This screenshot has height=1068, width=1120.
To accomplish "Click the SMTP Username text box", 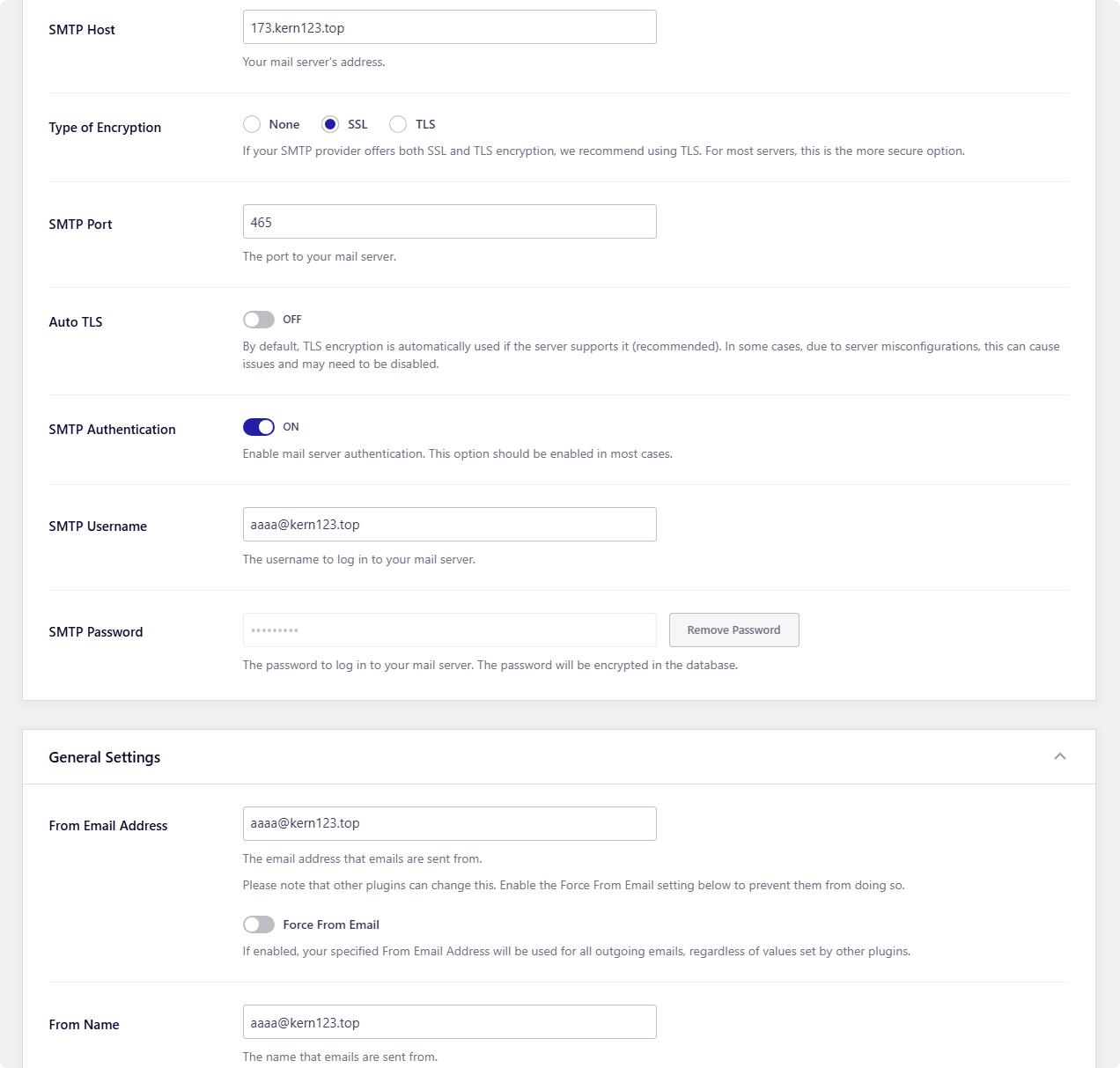I will (449, 525).
